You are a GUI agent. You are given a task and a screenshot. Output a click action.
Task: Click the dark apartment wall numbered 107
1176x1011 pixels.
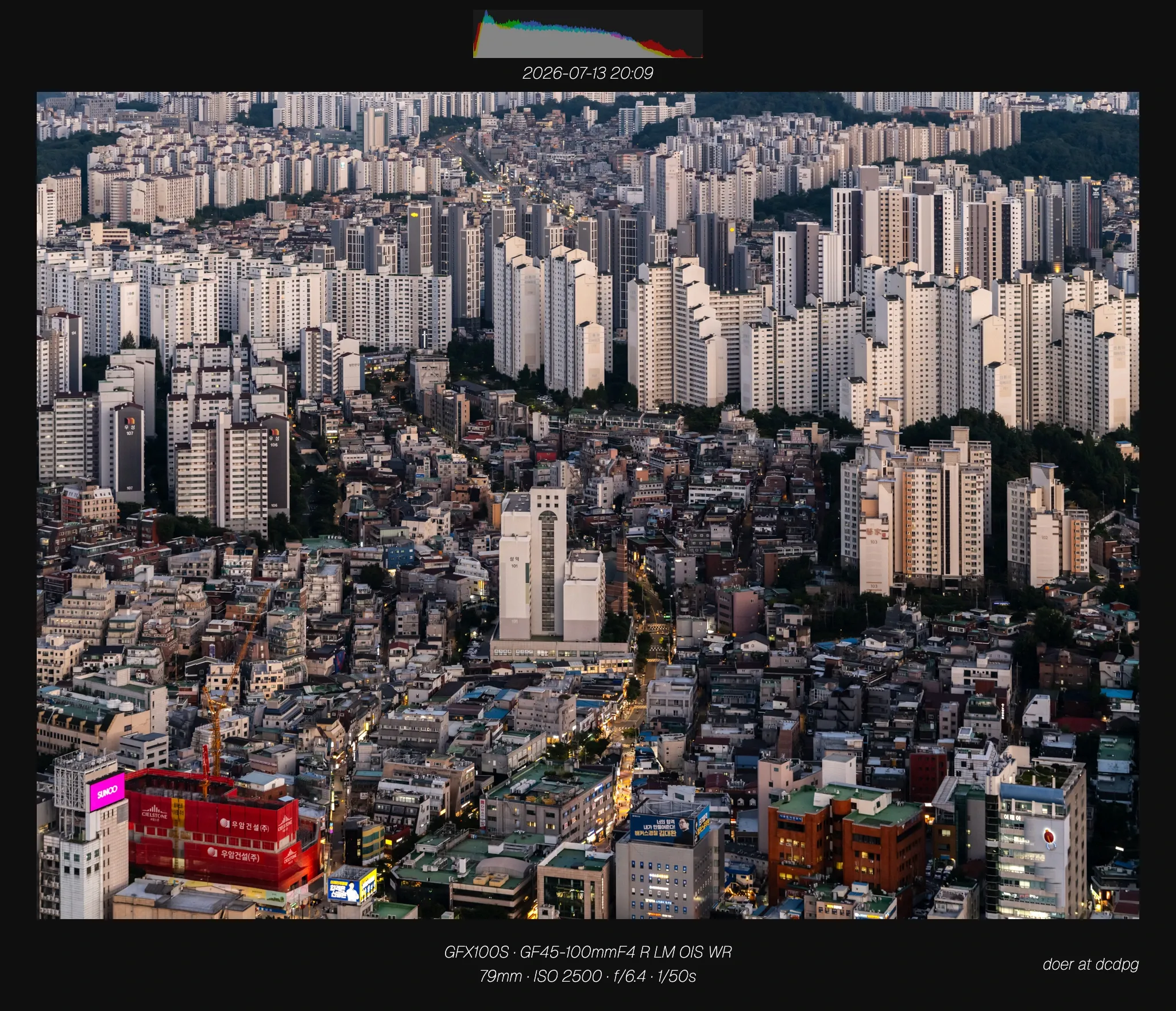pyautogui.click(x=129, y=453)
